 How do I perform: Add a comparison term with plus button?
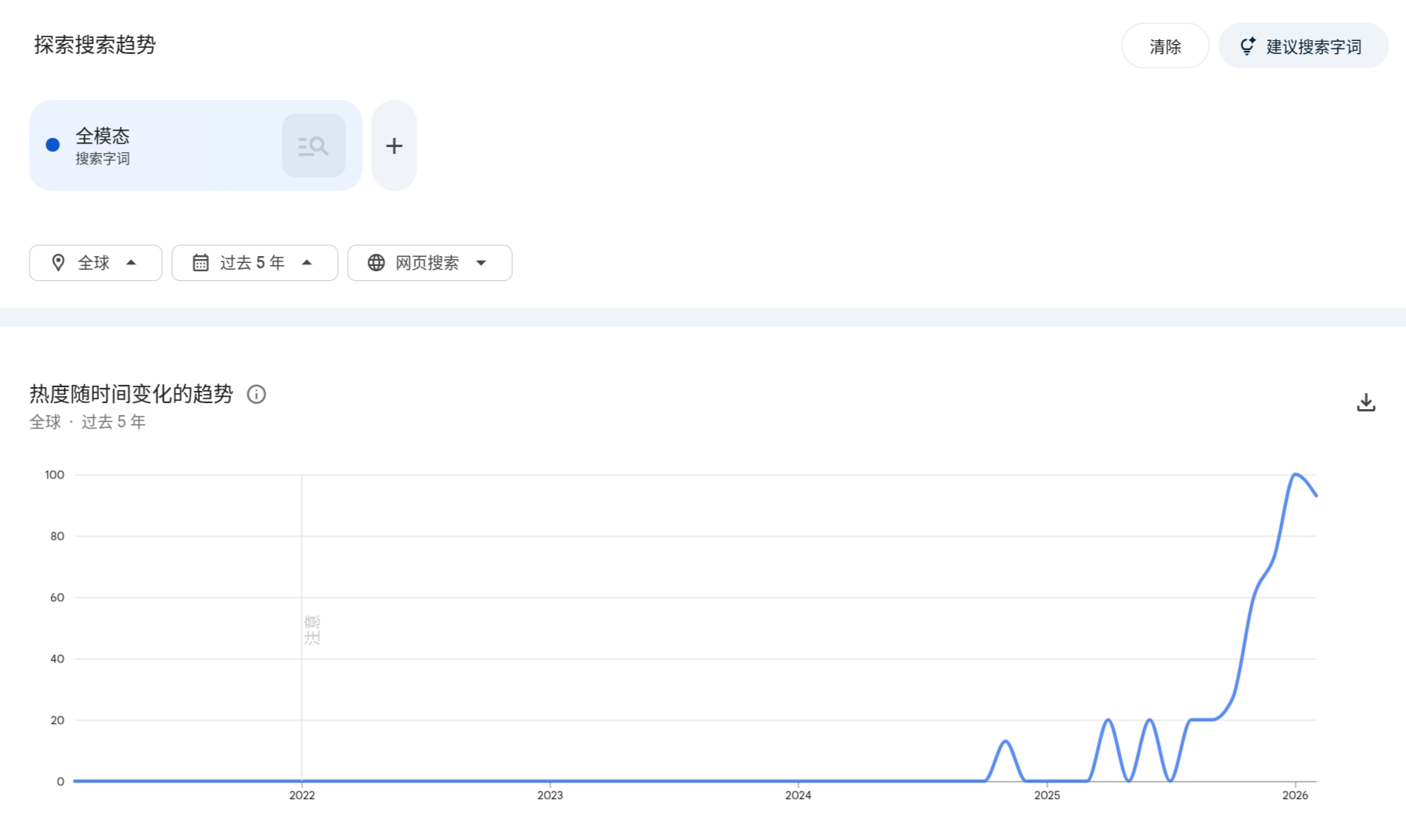coord(394,145)
